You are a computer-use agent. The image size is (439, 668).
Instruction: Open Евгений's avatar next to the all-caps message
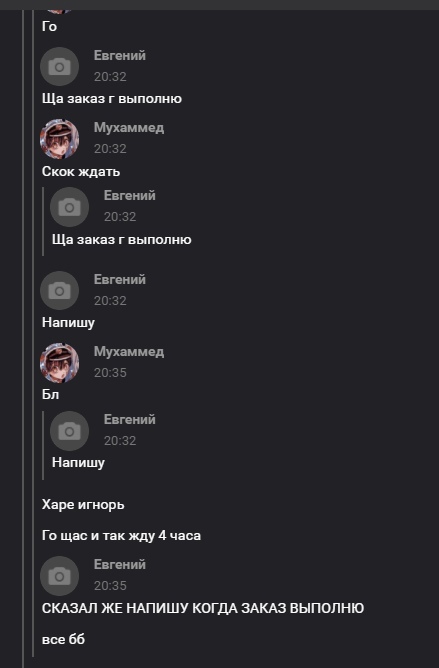[x=59, y=576]
